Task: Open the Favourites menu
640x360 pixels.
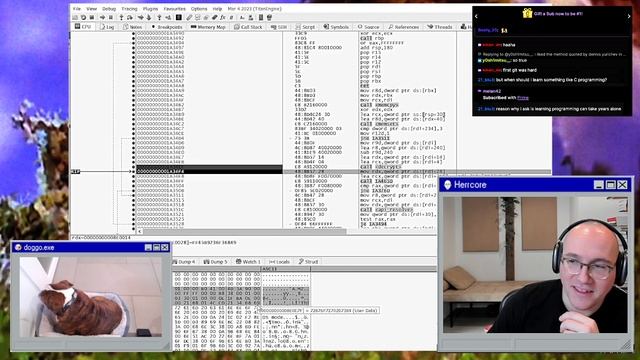Action: click(x=174, y=9)
